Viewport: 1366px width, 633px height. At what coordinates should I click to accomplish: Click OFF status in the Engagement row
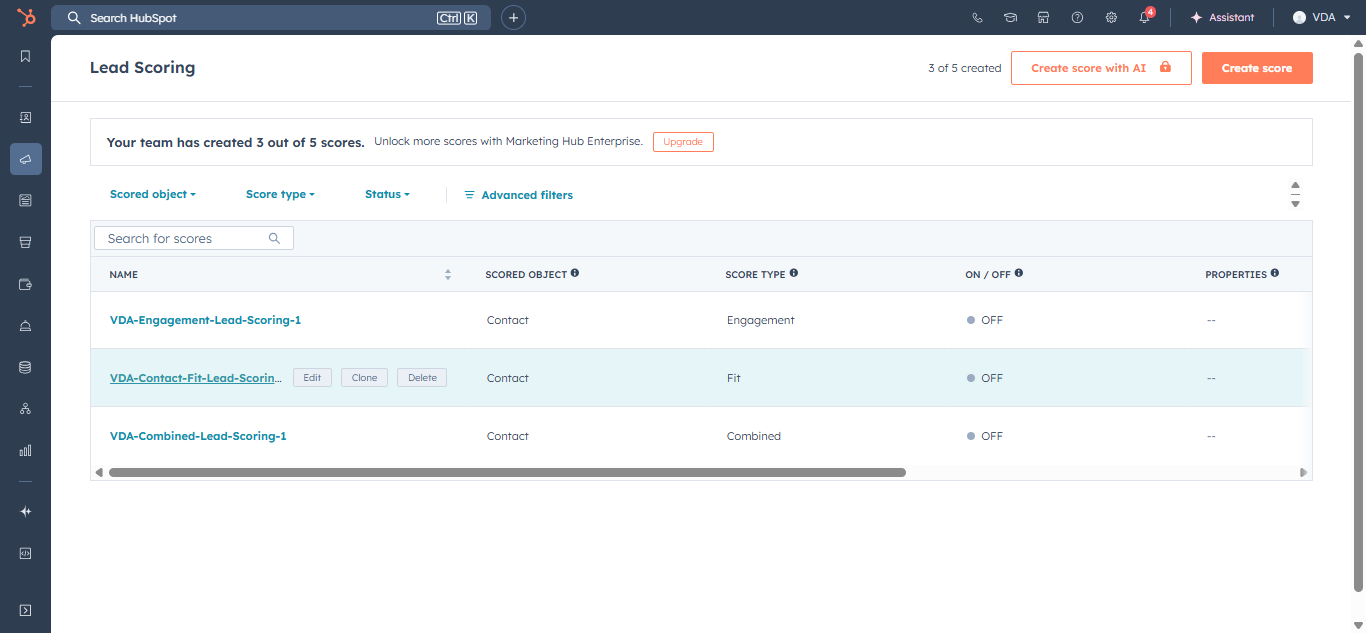click(x=985, y=320)
